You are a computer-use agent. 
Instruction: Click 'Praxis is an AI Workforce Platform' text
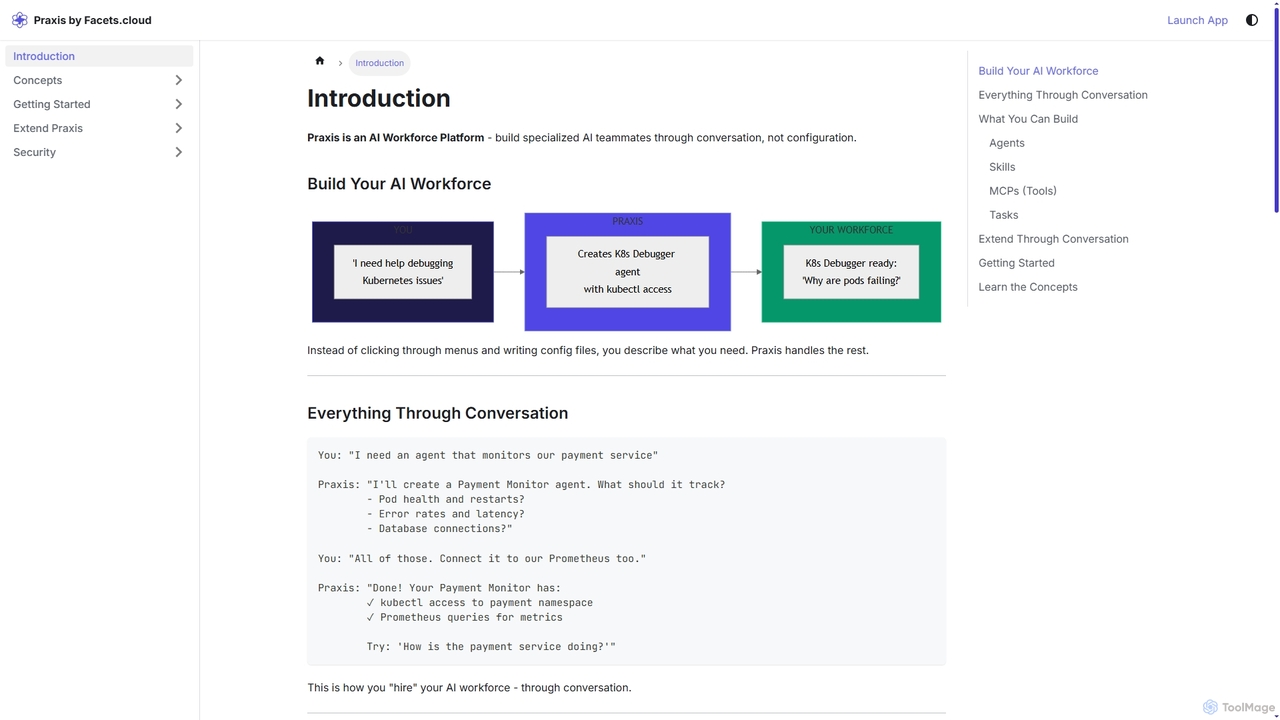pyautogui.click(x=396, y=138)
